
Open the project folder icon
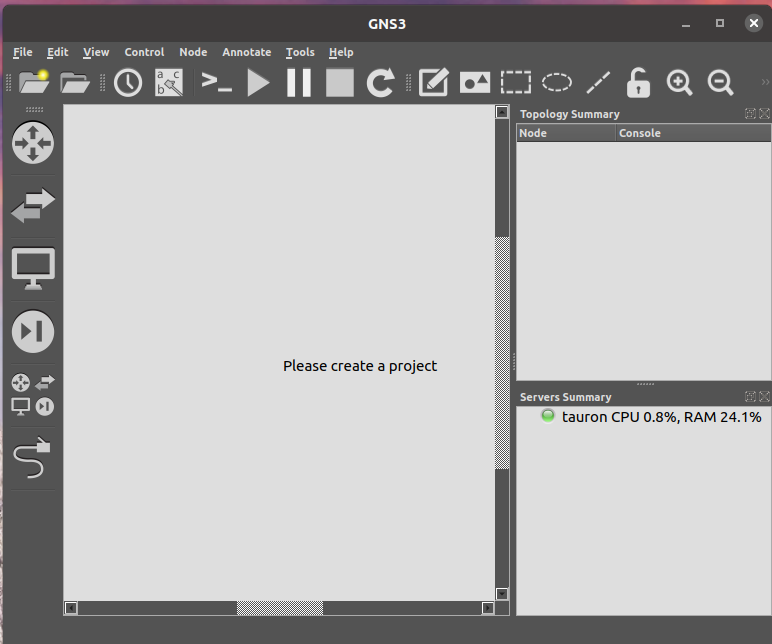tap(75, 82)
